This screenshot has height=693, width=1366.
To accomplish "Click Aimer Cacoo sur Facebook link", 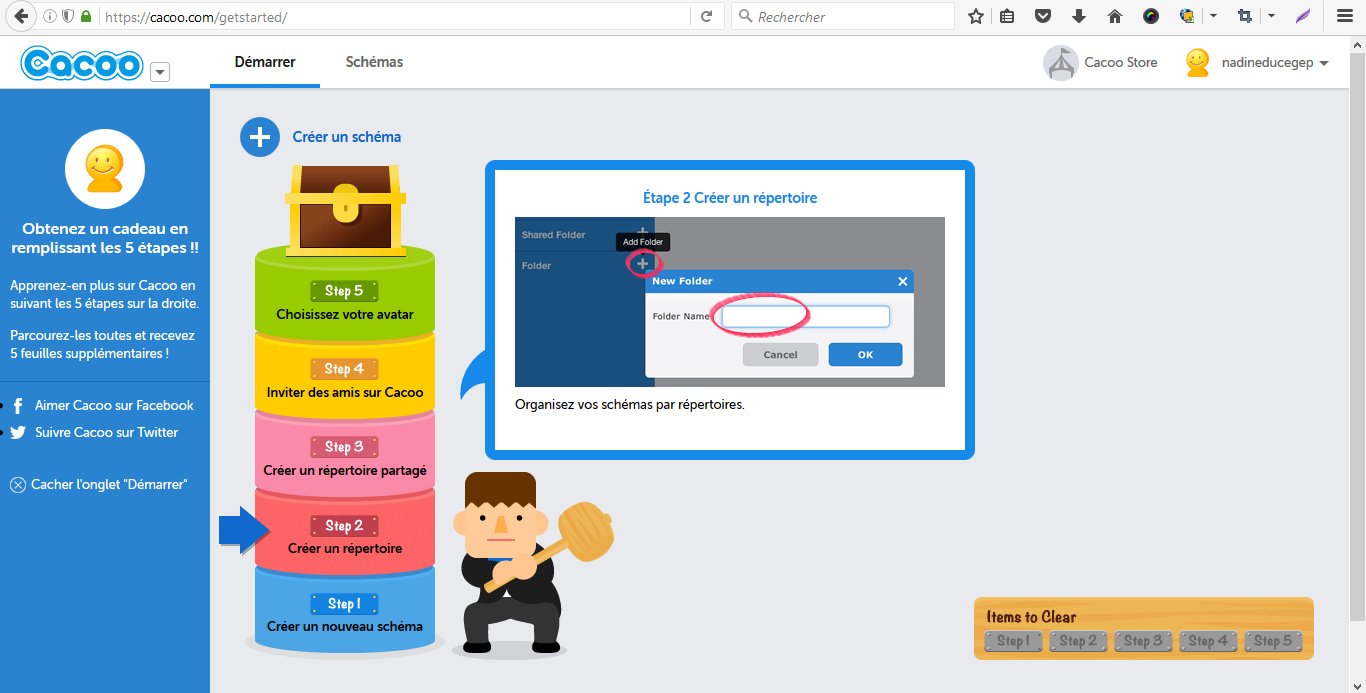I will (x=114, y=406).
